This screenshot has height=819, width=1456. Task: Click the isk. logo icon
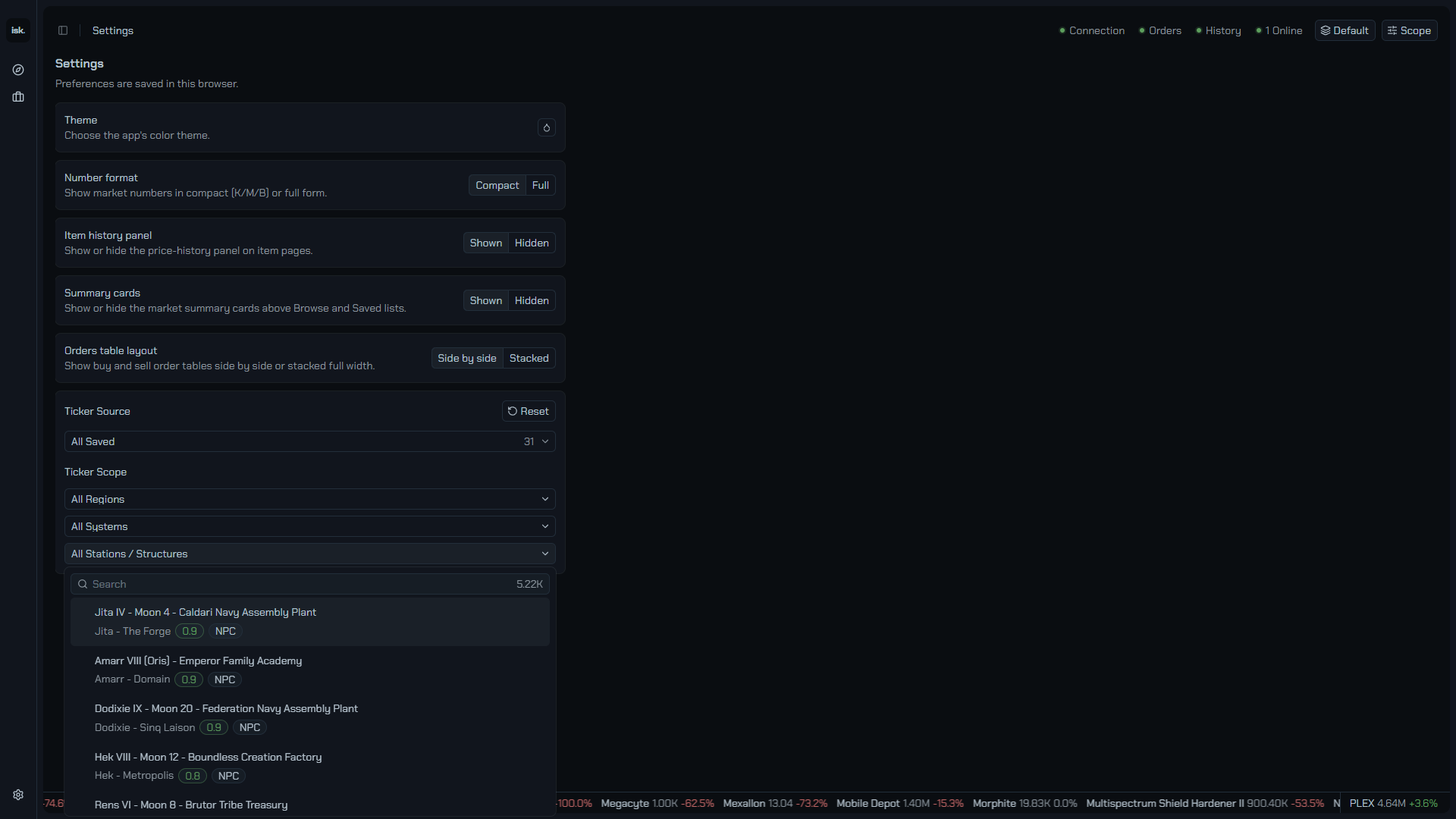pyautogui.click(x=18, y=30)
